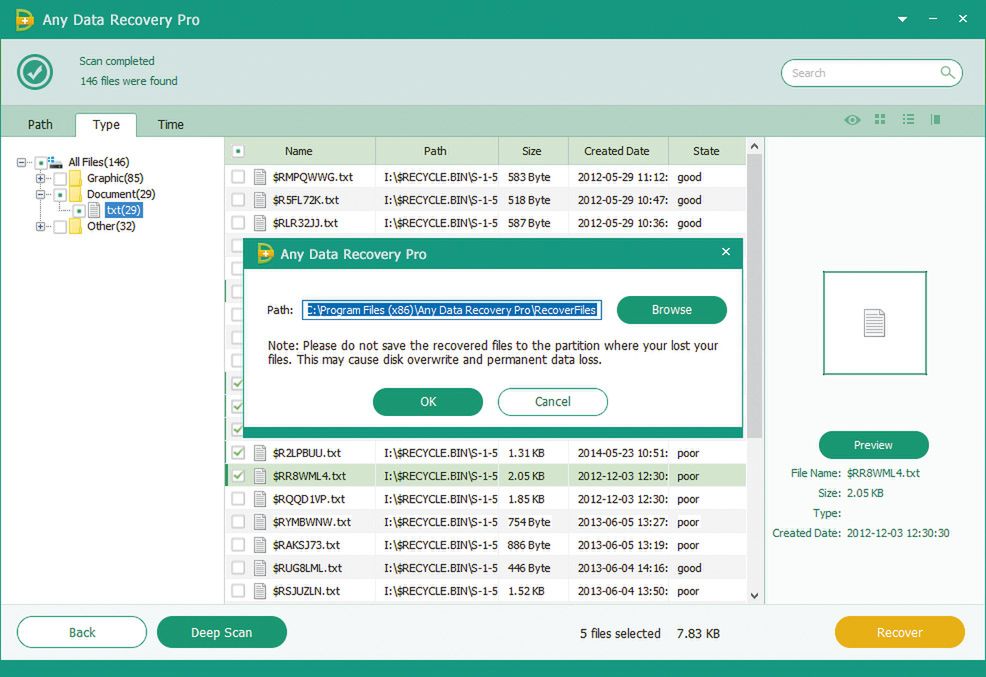The width and height of the screenshot is (986, 677).
Task: Click the file icon of $RMPQWWG.txt
Action: (261, 177)
